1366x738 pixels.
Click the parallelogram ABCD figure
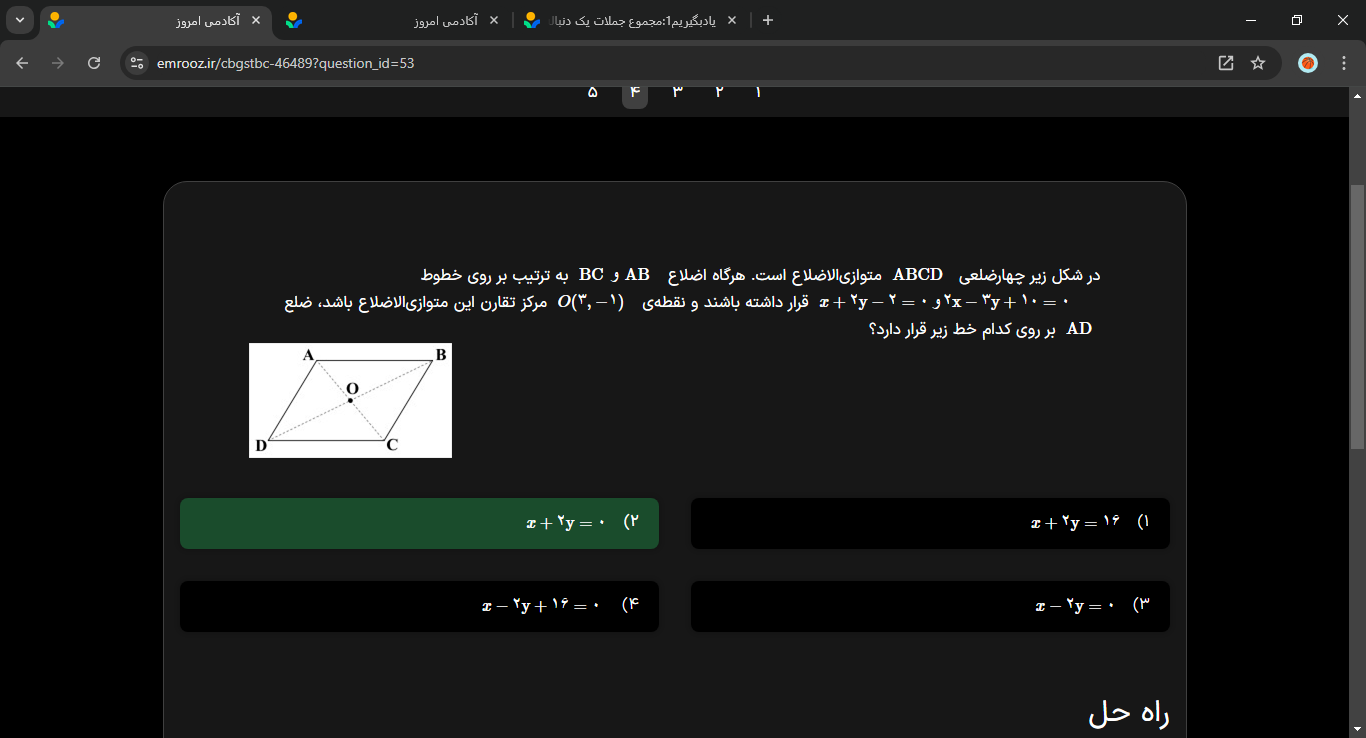click(350, 400)
